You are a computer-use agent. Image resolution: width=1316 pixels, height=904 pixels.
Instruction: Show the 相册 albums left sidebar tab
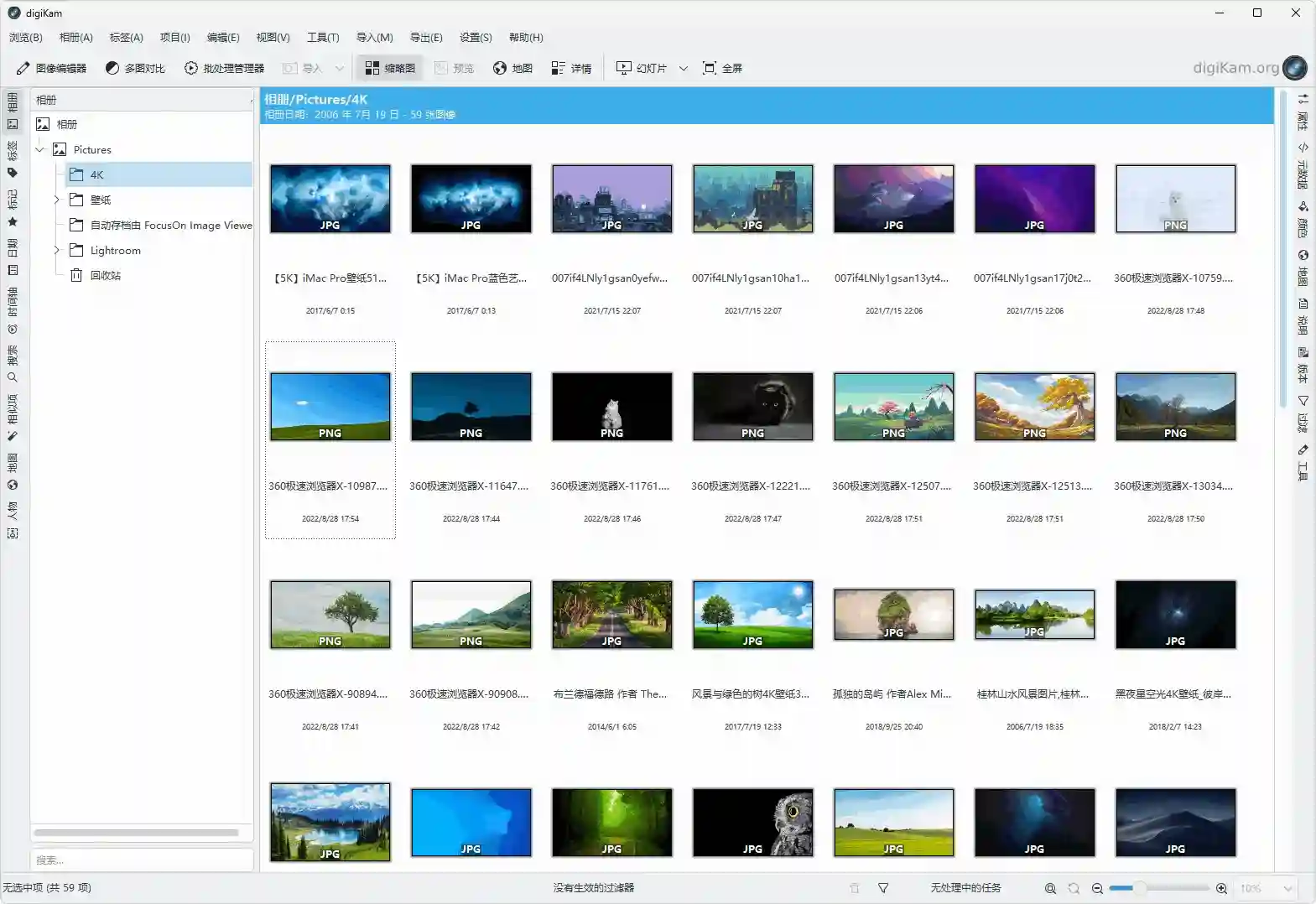point(13,112)
